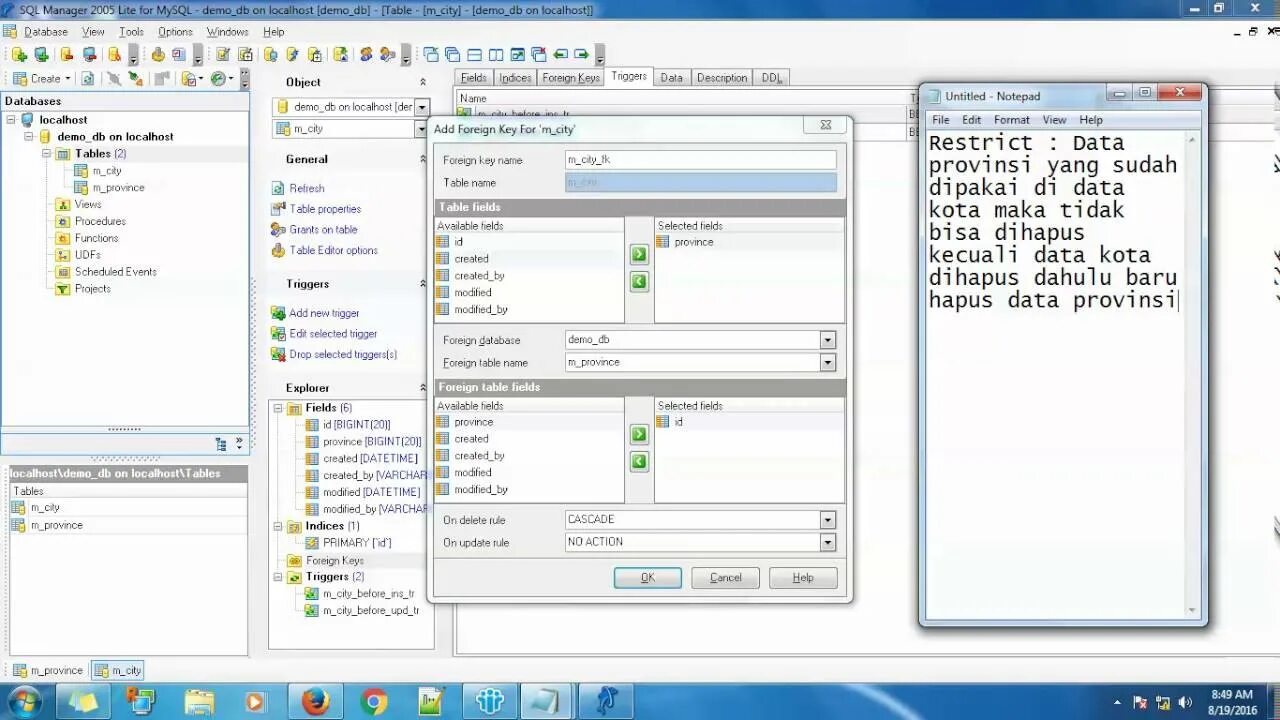Image resolution: width=1280 pixels, height=720 pixels.
Task: Click the volume speaker tray icon
Action: point(1185,702)
